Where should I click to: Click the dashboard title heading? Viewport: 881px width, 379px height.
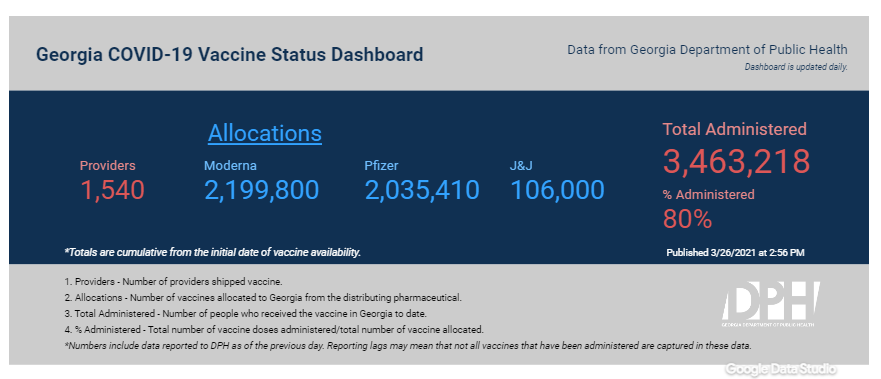[229, 54]
